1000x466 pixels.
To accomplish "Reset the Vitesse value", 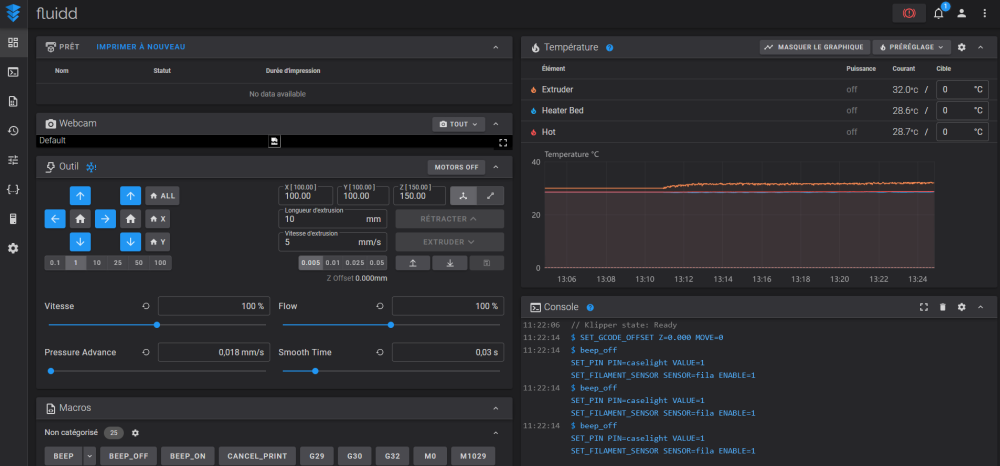I will (146, 306).
